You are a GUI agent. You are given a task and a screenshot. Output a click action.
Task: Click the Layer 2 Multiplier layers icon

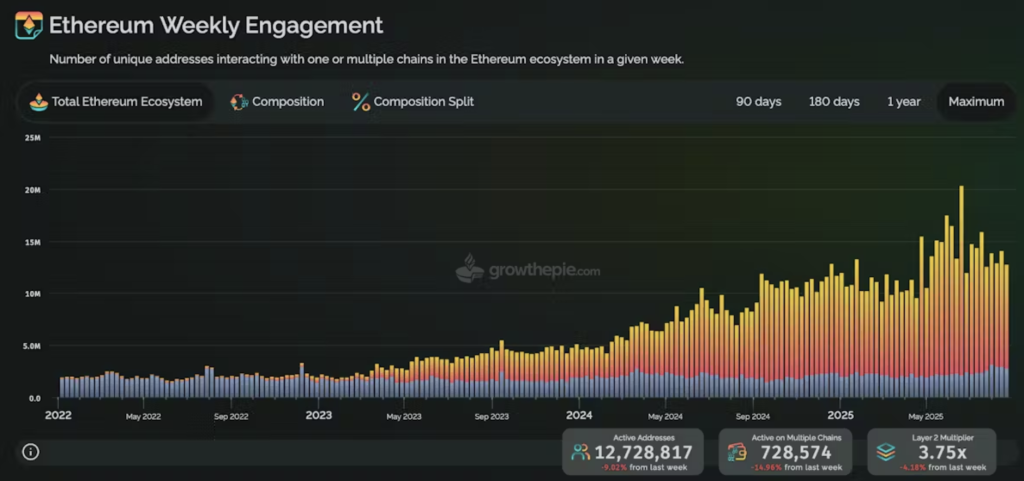885,452
